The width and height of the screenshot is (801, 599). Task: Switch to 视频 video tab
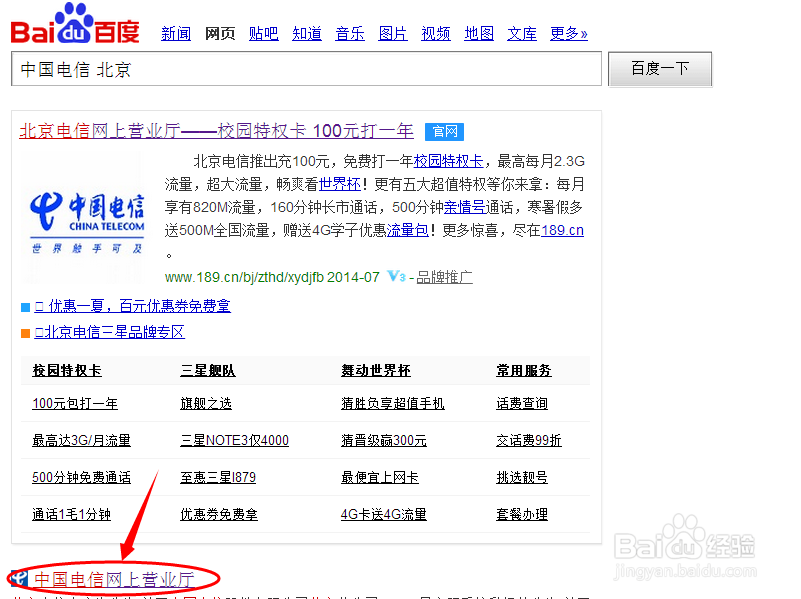[436, 34]
